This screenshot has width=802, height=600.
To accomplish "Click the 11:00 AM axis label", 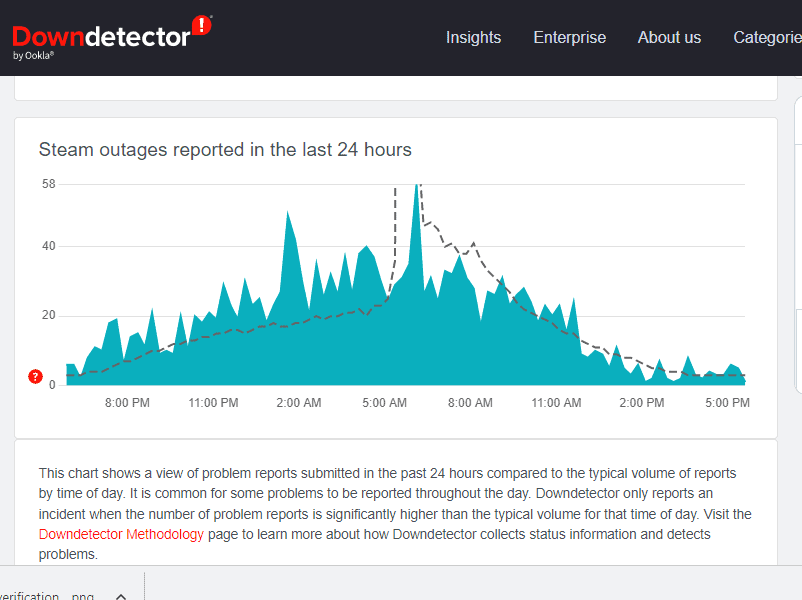I will [x=556, y=403].
